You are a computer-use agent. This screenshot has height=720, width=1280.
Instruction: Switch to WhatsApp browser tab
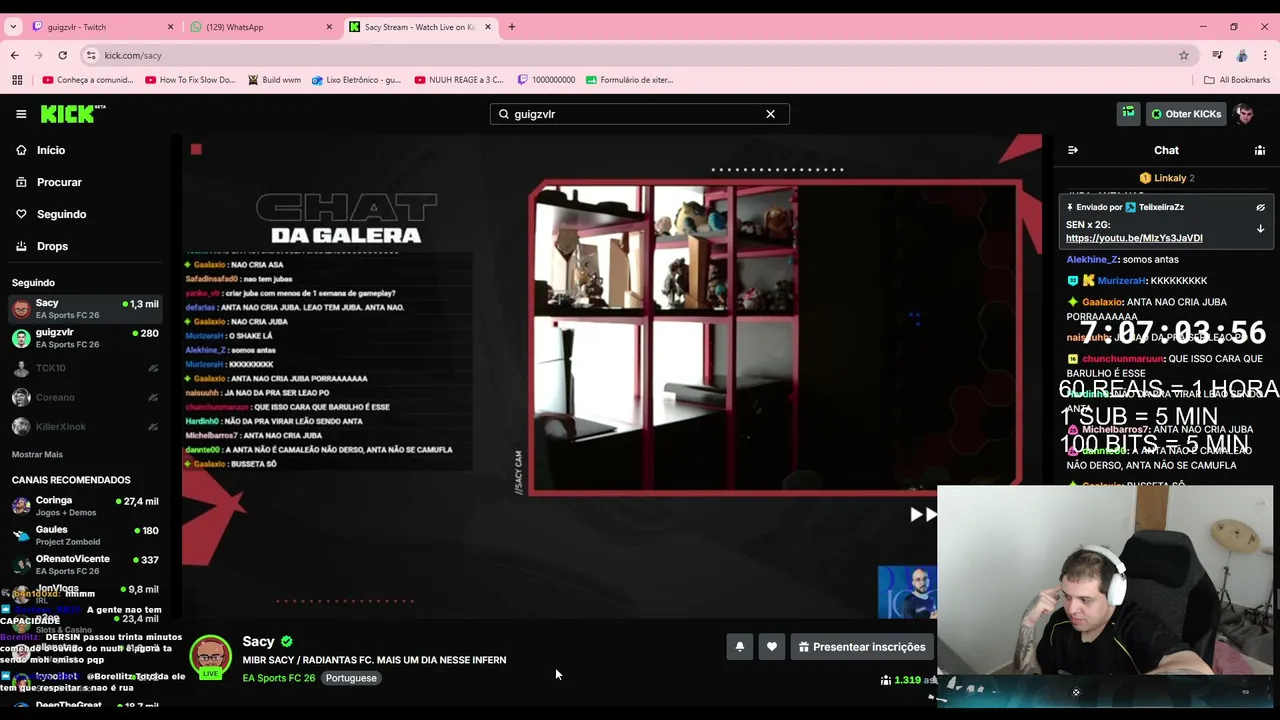[260, 27]
